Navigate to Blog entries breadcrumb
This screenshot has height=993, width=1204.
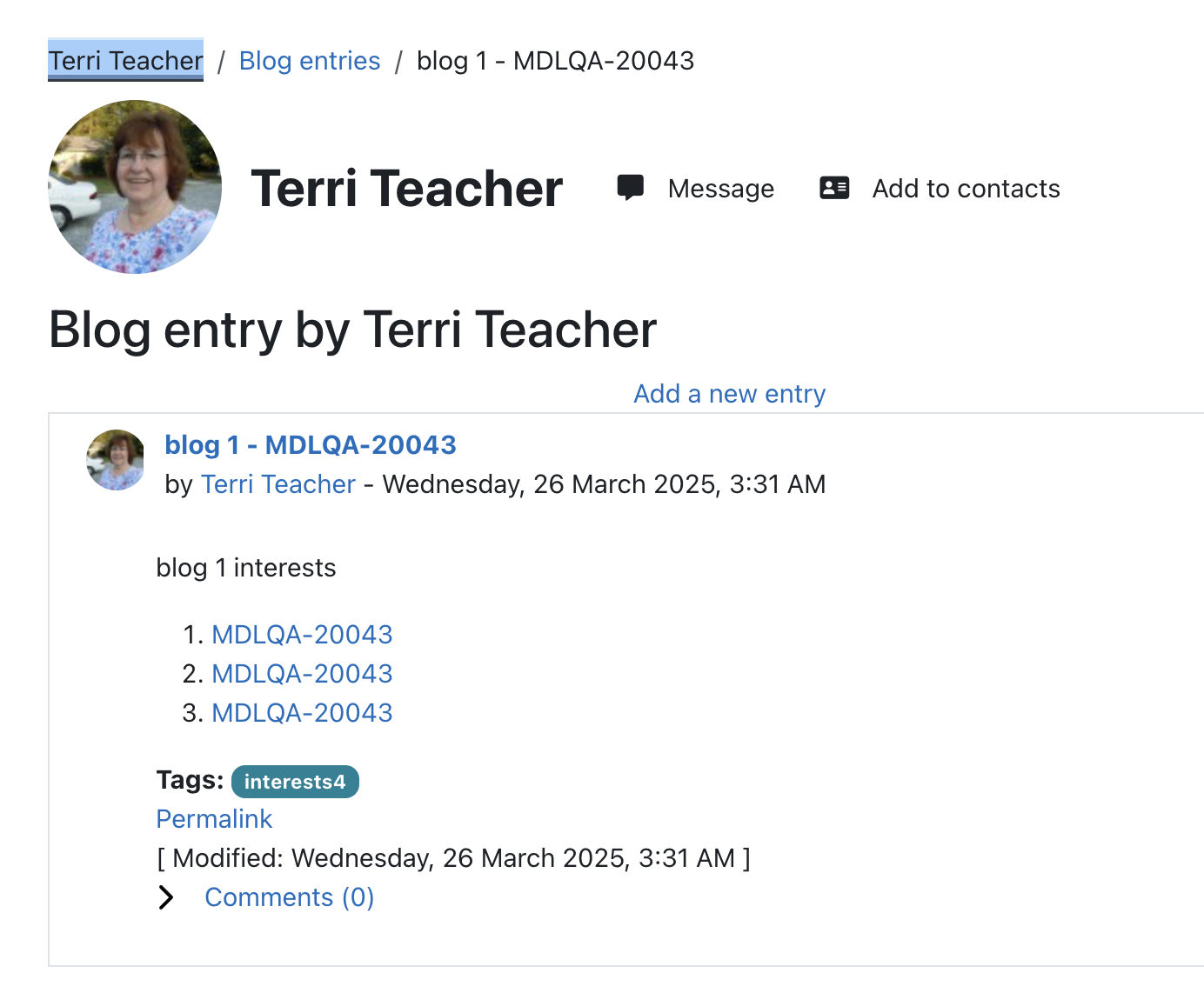click(x=310, y=61)
